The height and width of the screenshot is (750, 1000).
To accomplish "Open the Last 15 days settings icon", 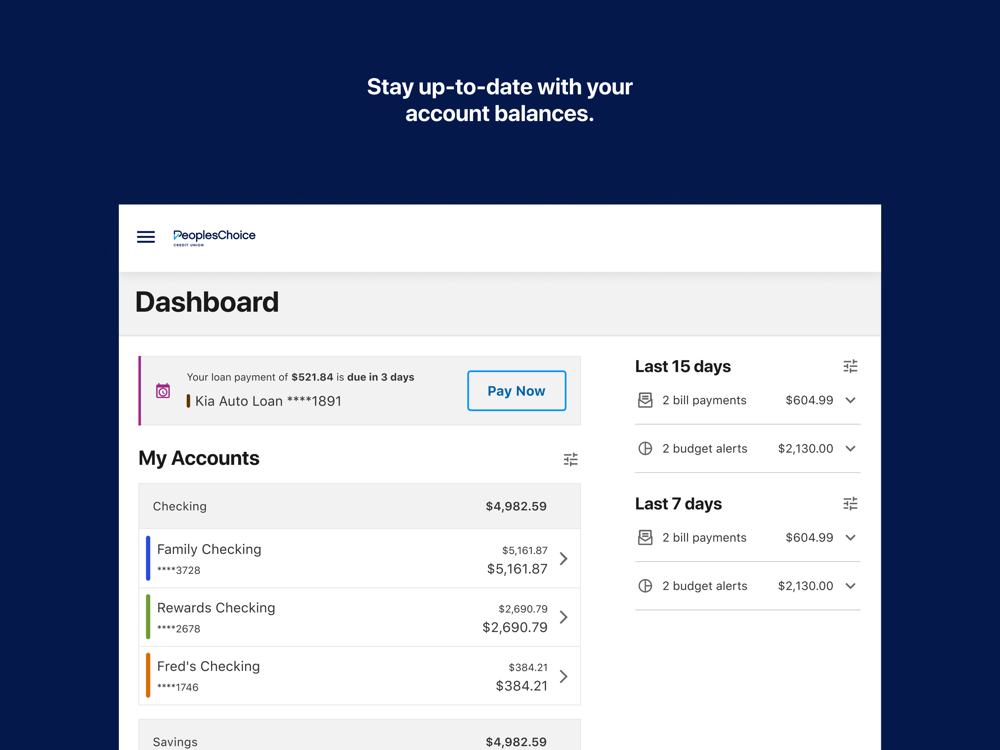I will pos(850,367).
